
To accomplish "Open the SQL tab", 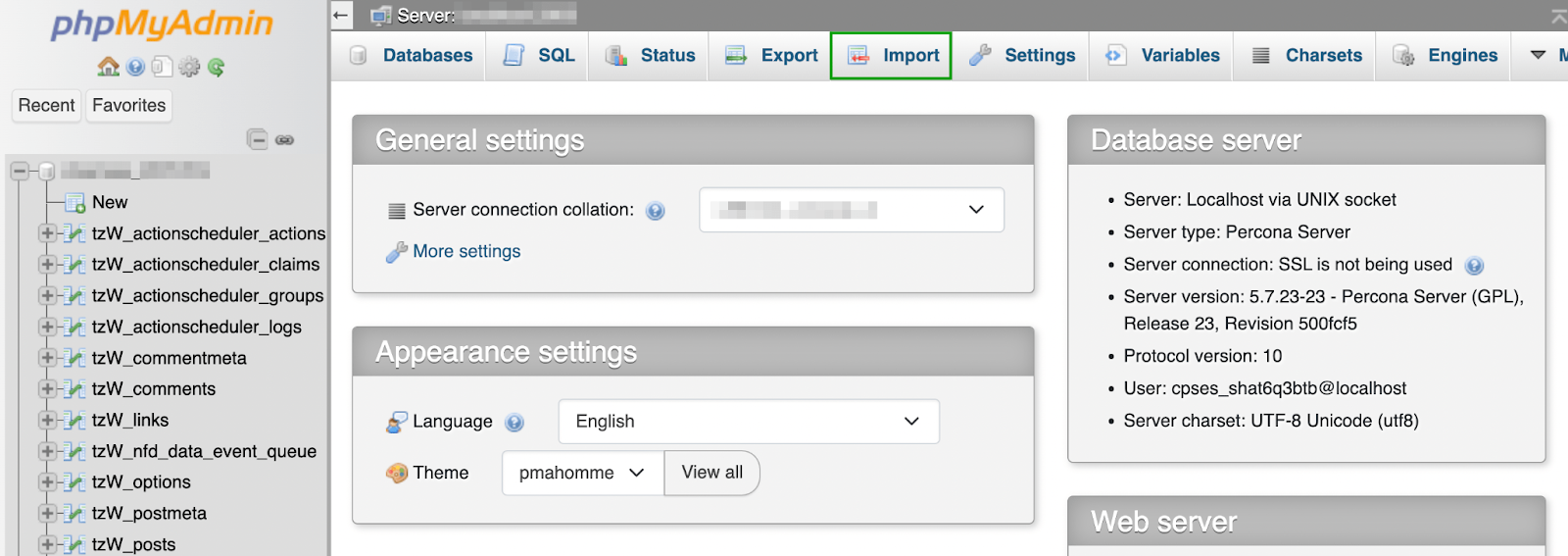I will click(537, 56).
